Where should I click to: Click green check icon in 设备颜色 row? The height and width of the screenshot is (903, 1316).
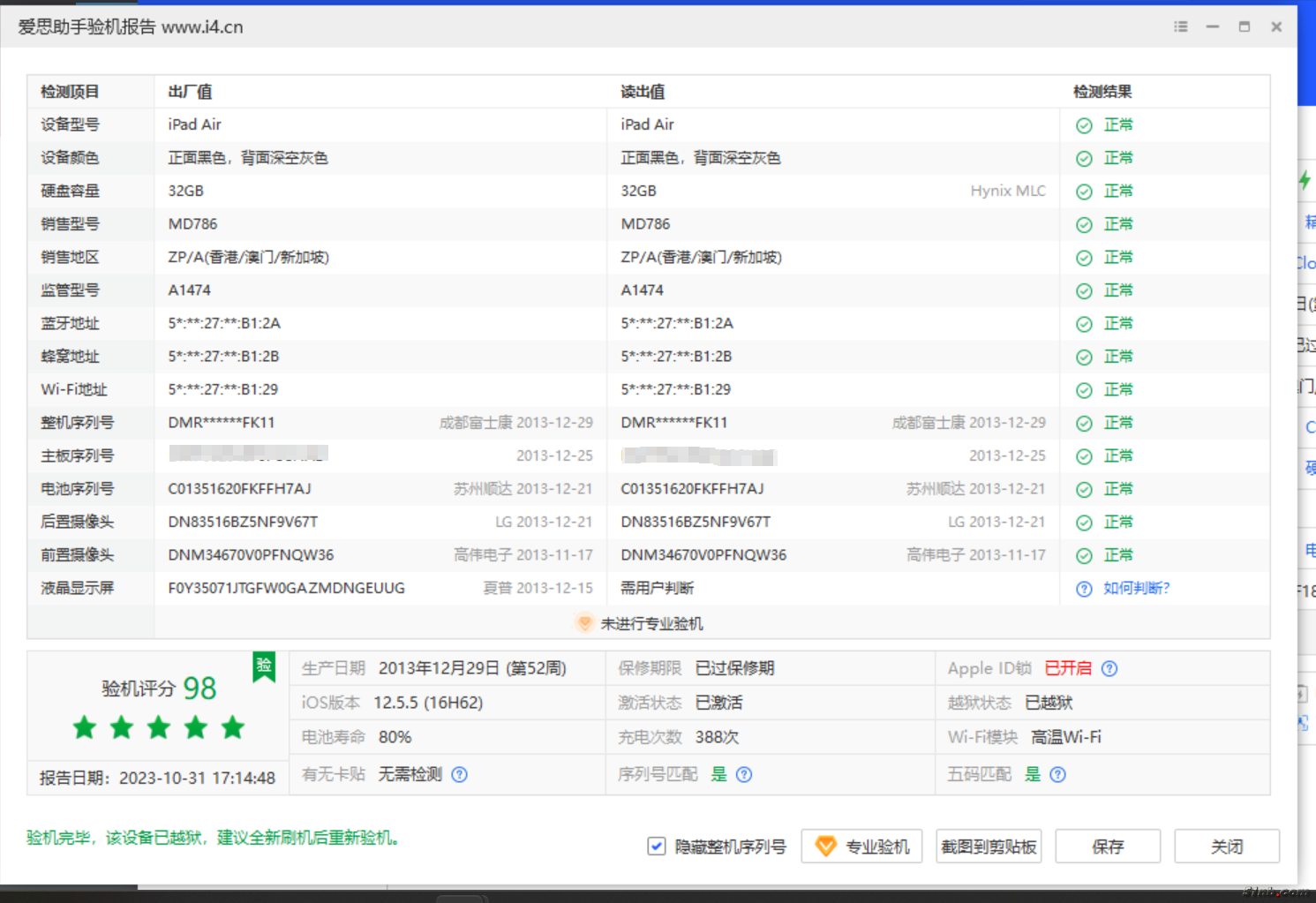coord(1084,158)
